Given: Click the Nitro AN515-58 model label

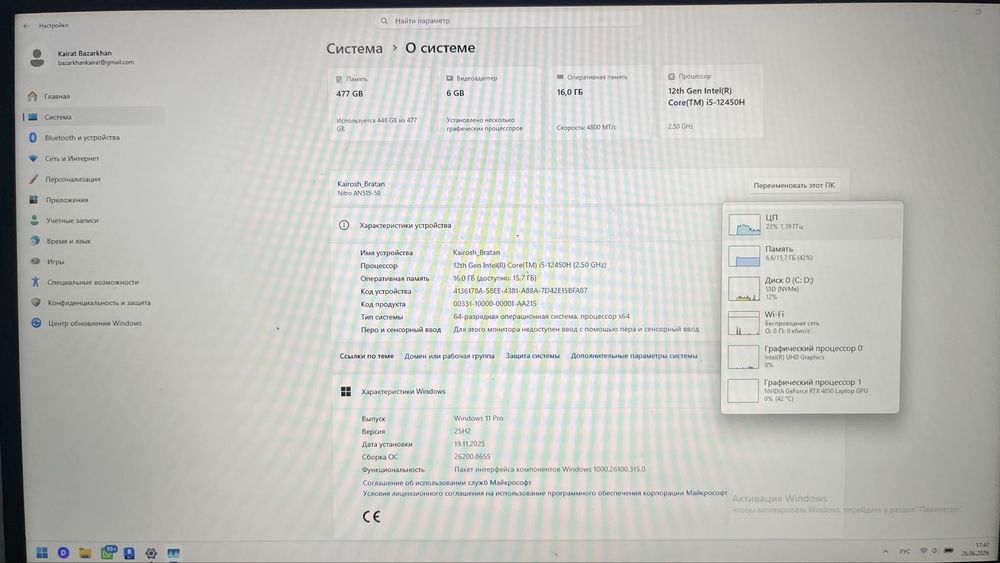Looking at the screenshot, I should click(x=359, y=193).
